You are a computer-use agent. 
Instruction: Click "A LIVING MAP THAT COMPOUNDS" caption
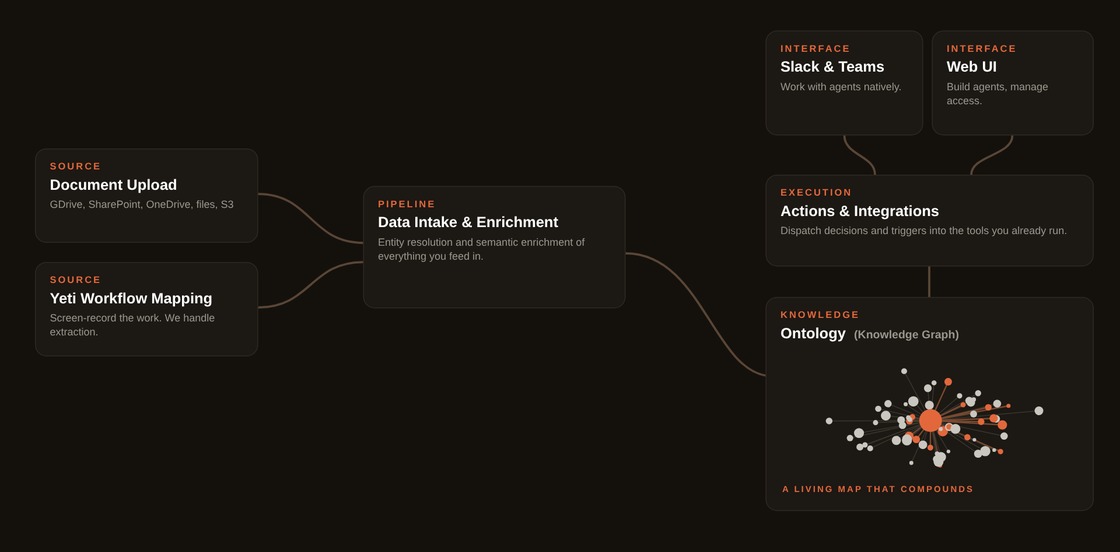click(878, 489)
